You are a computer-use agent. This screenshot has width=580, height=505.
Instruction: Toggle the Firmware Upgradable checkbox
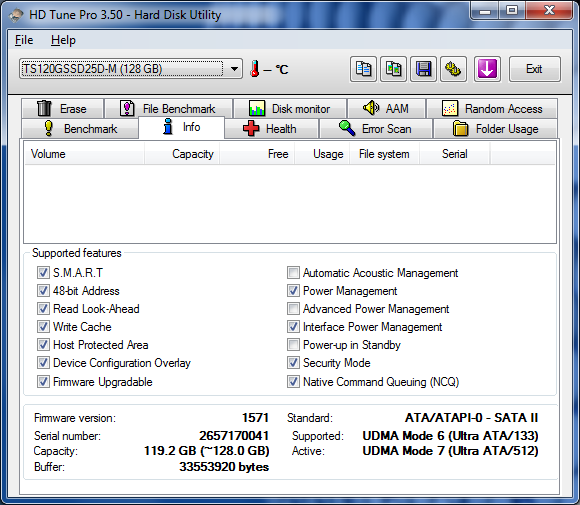coord(43,381)
